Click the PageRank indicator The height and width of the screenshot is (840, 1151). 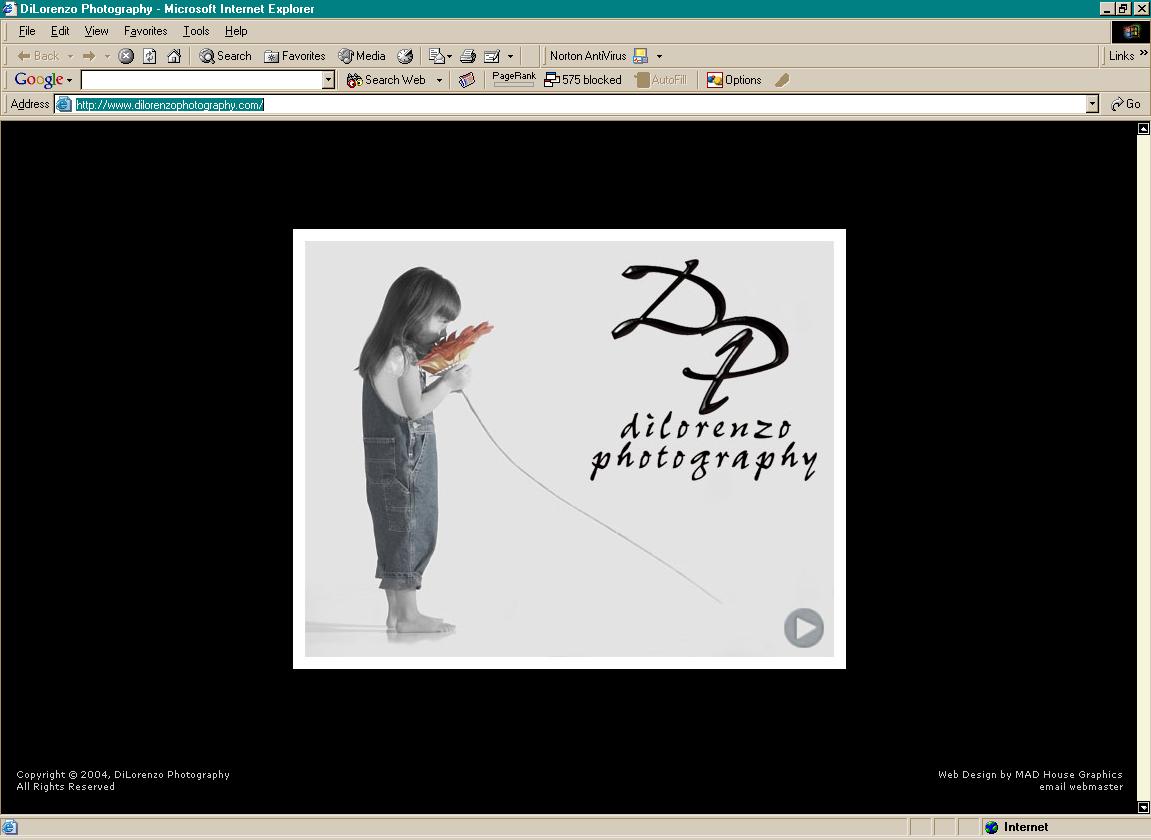[x=514, y=79]
